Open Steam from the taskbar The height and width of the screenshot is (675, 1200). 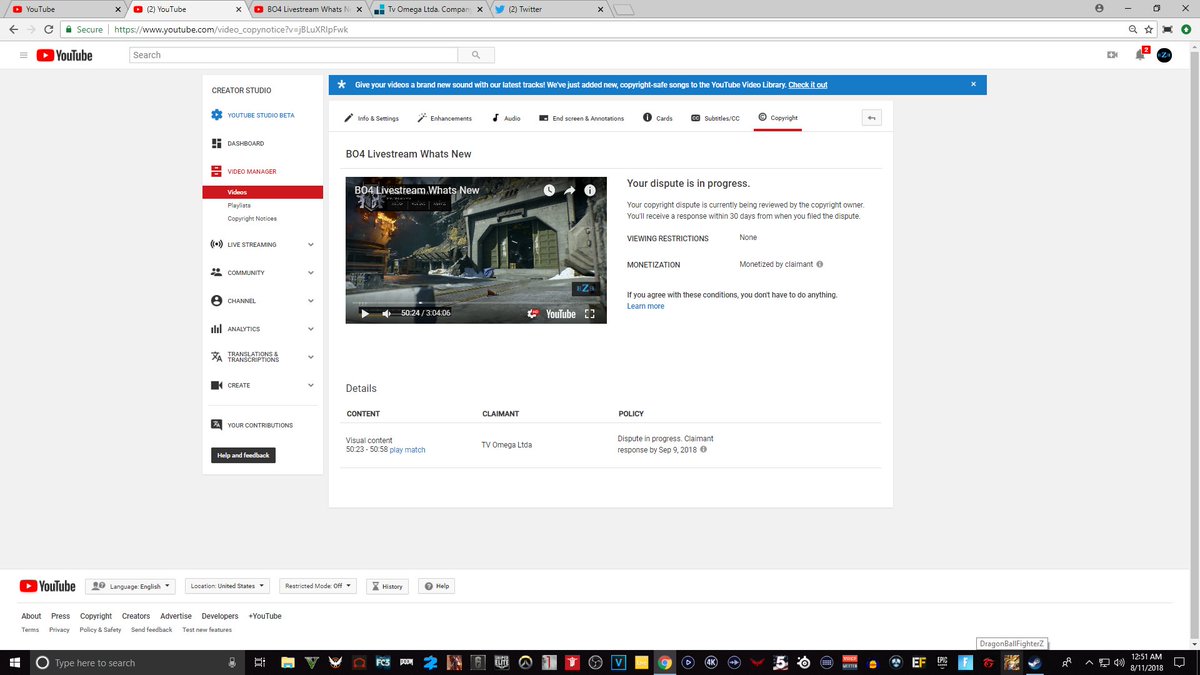click(x=1035, y=662)
